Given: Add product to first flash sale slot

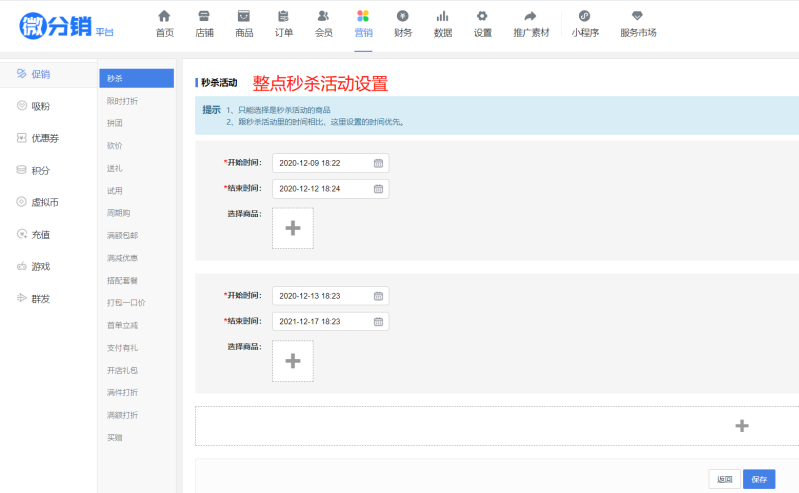Looking at the screenshot, I should click(x=292, y=228).
